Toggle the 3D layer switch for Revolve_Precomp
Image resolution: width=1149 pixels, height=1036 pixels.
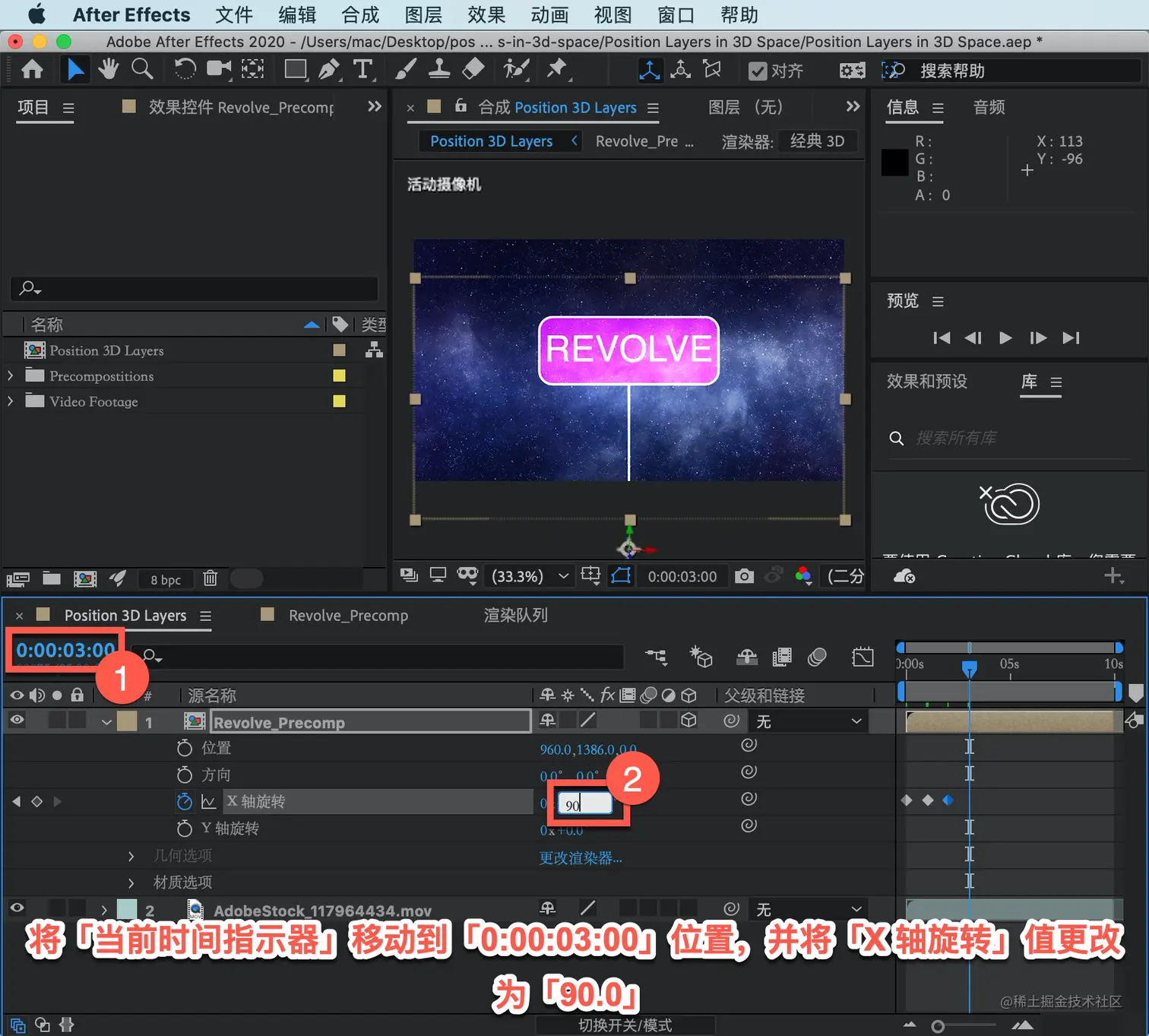pyautogui.click(x=688, y=720)
